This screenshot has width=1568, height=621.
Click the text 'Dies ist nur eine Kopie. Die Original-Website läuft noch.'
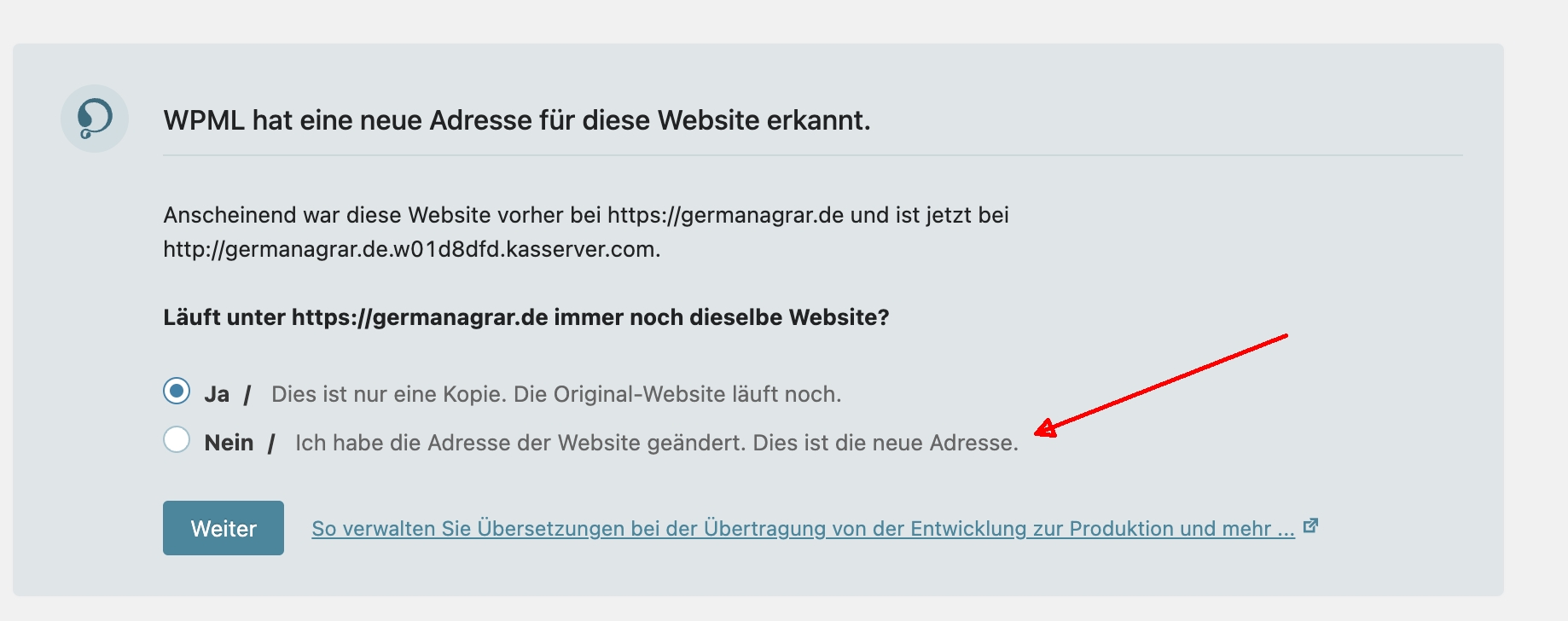click(556, 394)
